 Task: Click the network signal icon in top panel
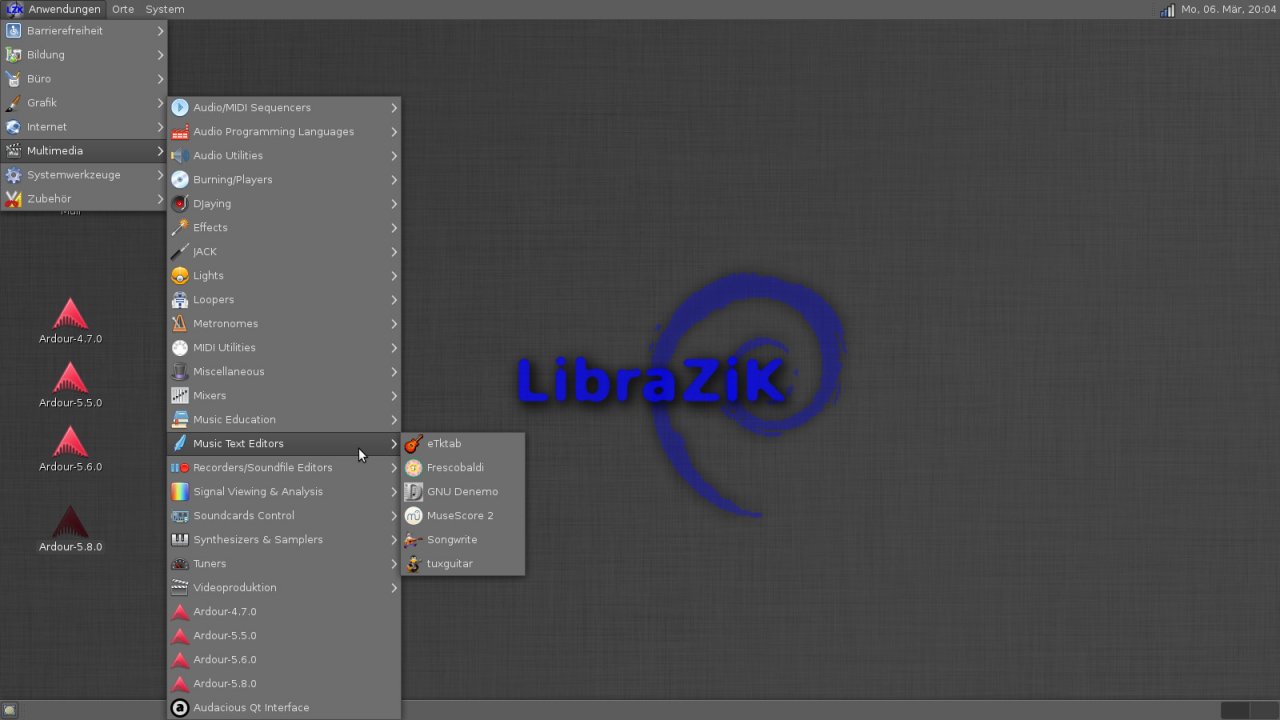point(1167,10)
